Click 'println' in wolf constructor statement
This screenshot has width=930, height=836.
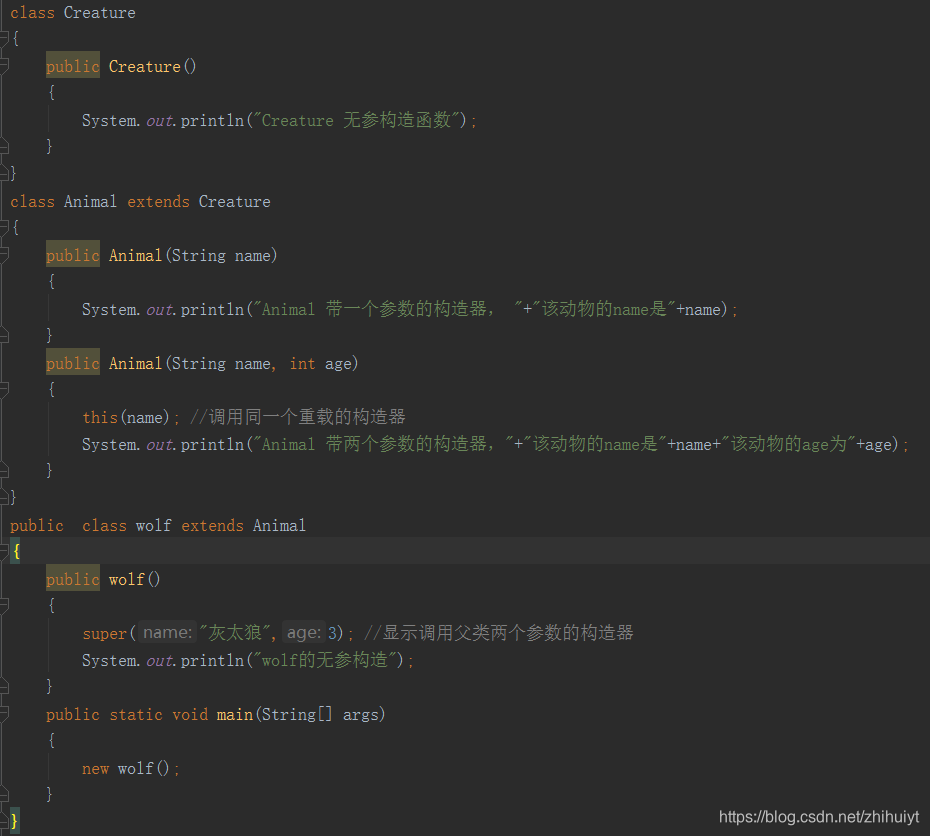[212, 660]
